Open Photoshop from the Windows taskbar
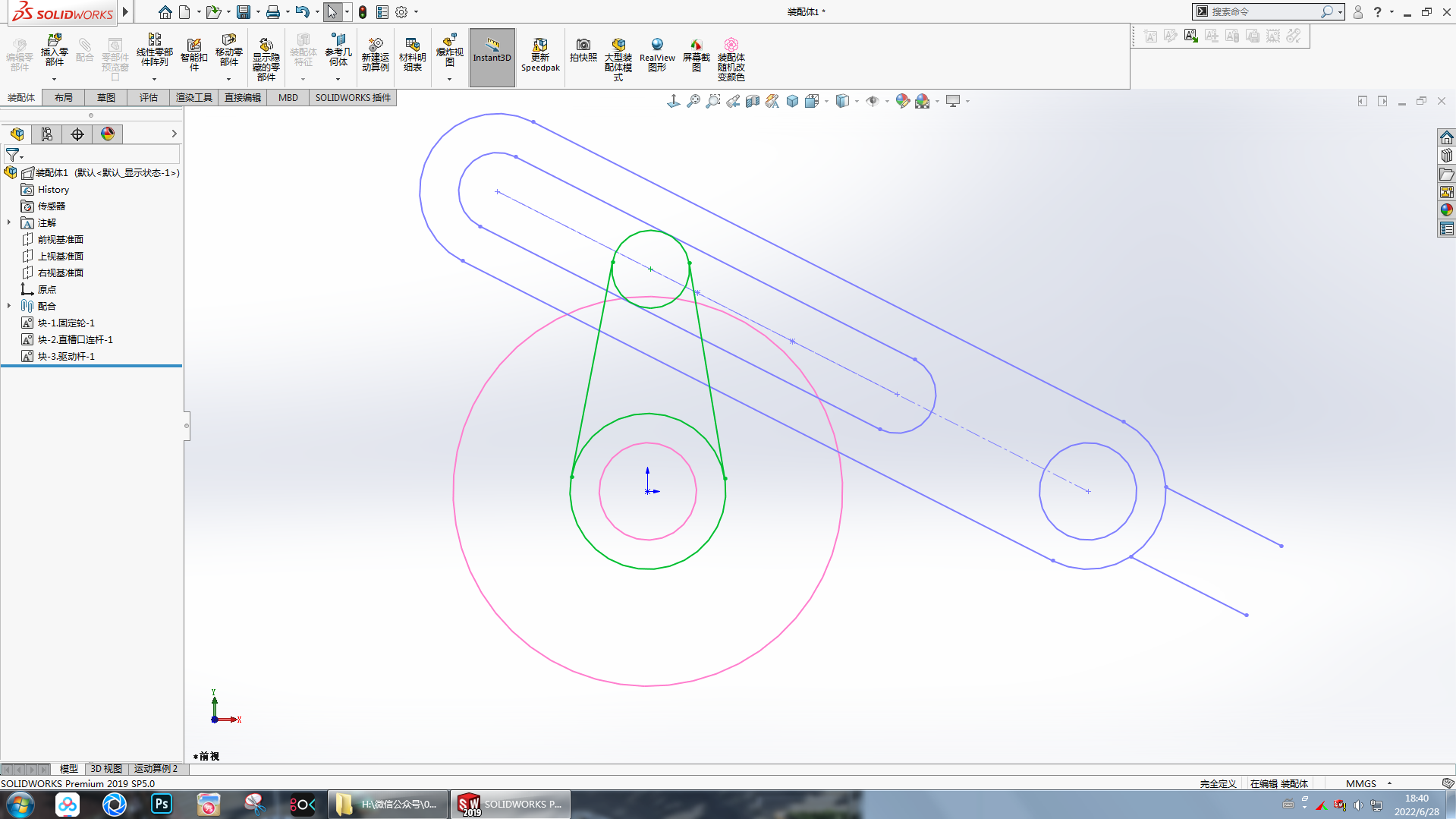This screenshot has width=1456, height=819. pos(161,804)
